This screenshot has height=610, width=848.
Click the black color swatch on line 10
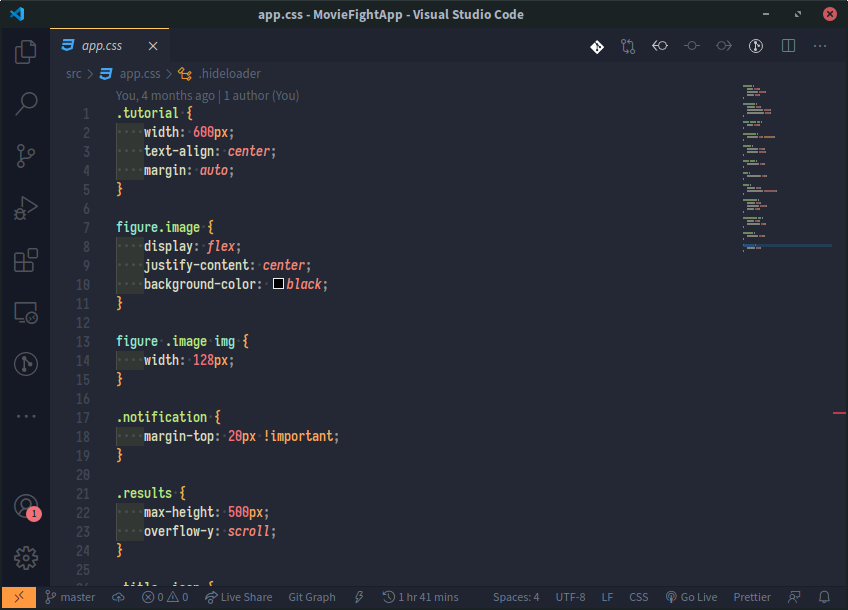(277, 283)
